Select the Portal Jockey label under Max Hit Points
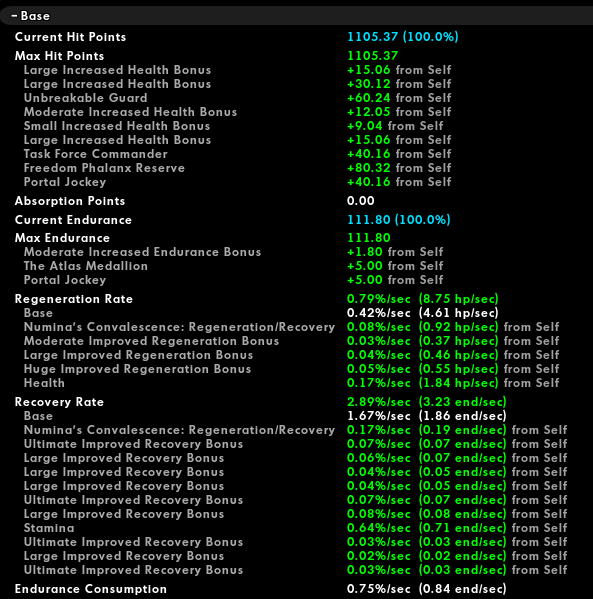The image size is (593, 599). point(65,182)
